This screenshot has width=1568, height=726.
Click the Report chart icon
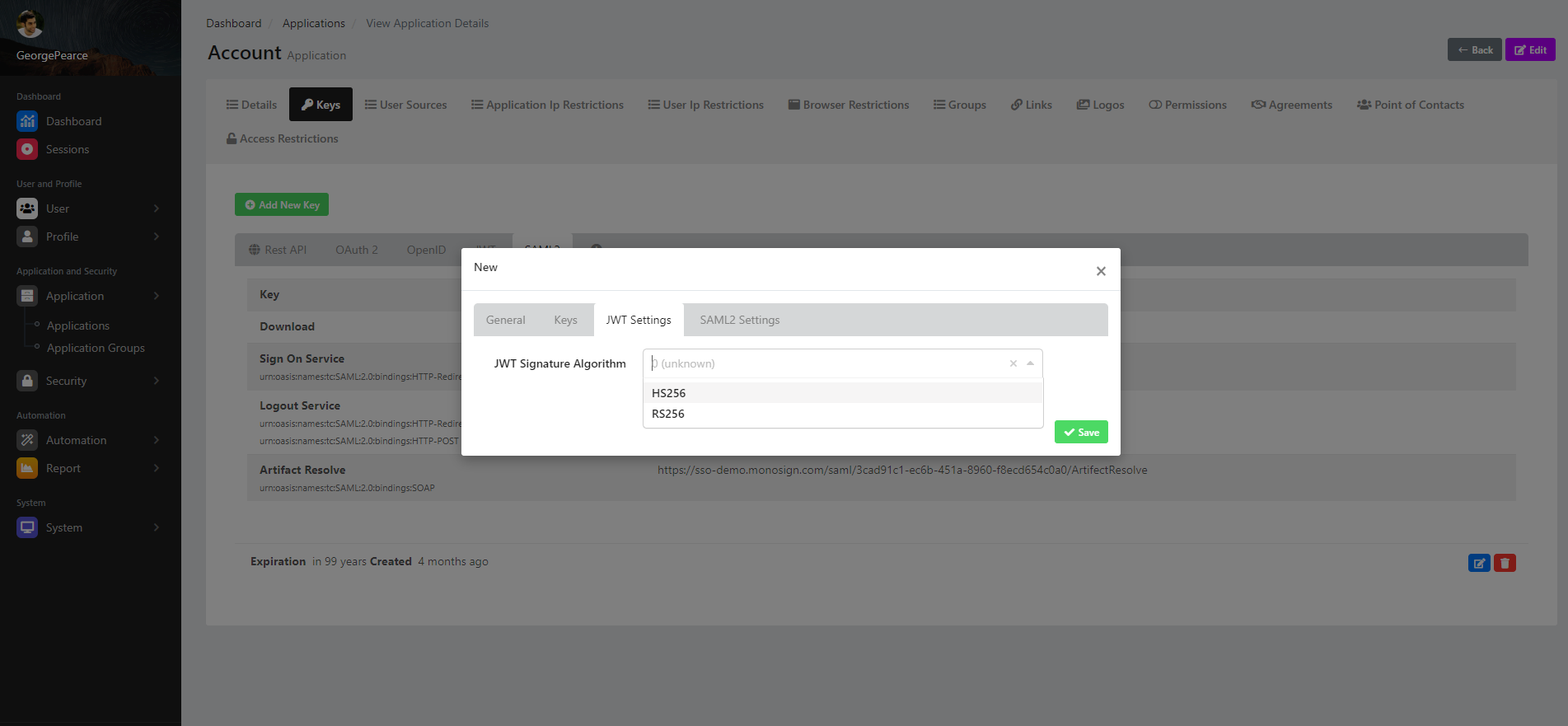(x=27, y=468)
